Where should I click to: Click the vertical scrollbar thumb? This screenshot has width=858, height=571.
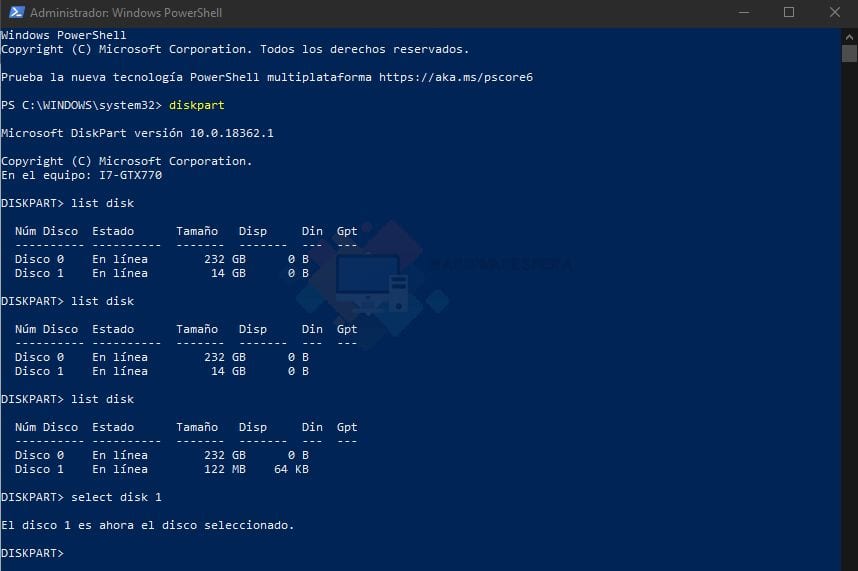pyautogui.click(x=849, y=54)
